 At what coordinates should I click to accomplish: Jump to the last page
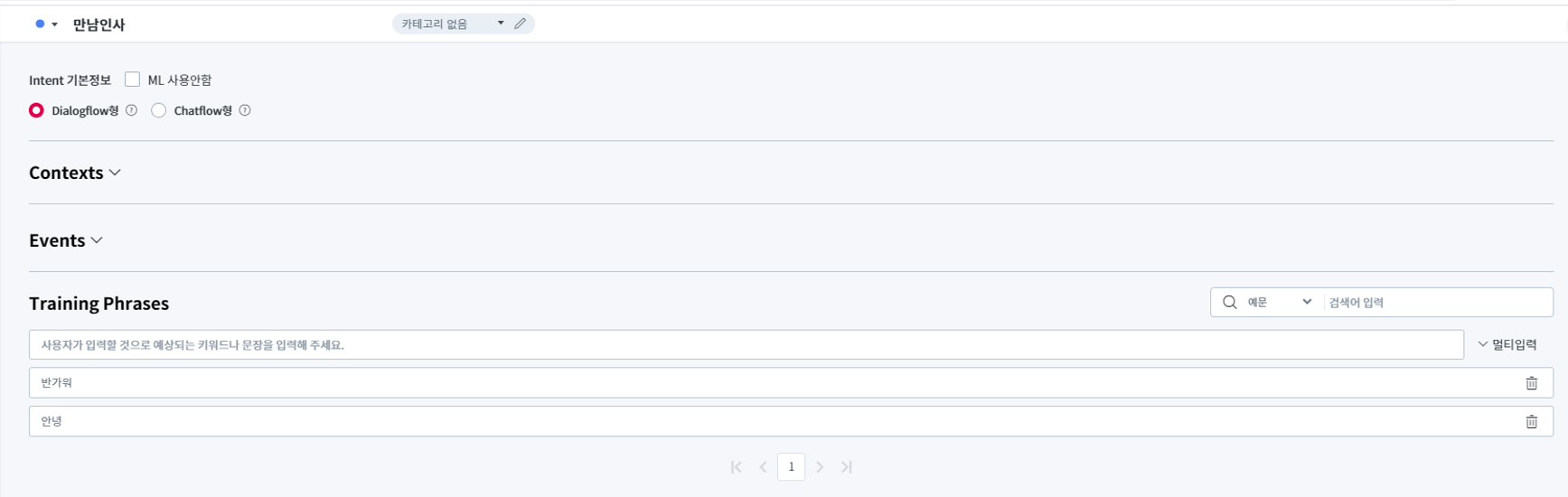click(847, 467)
